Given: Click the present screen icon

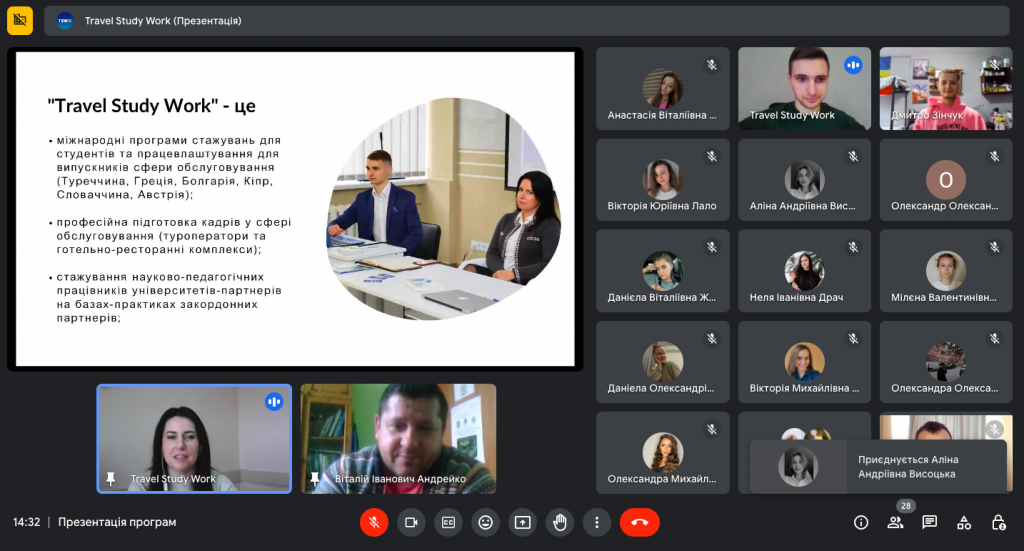Looking at the screenshot, I should (522, 522).
